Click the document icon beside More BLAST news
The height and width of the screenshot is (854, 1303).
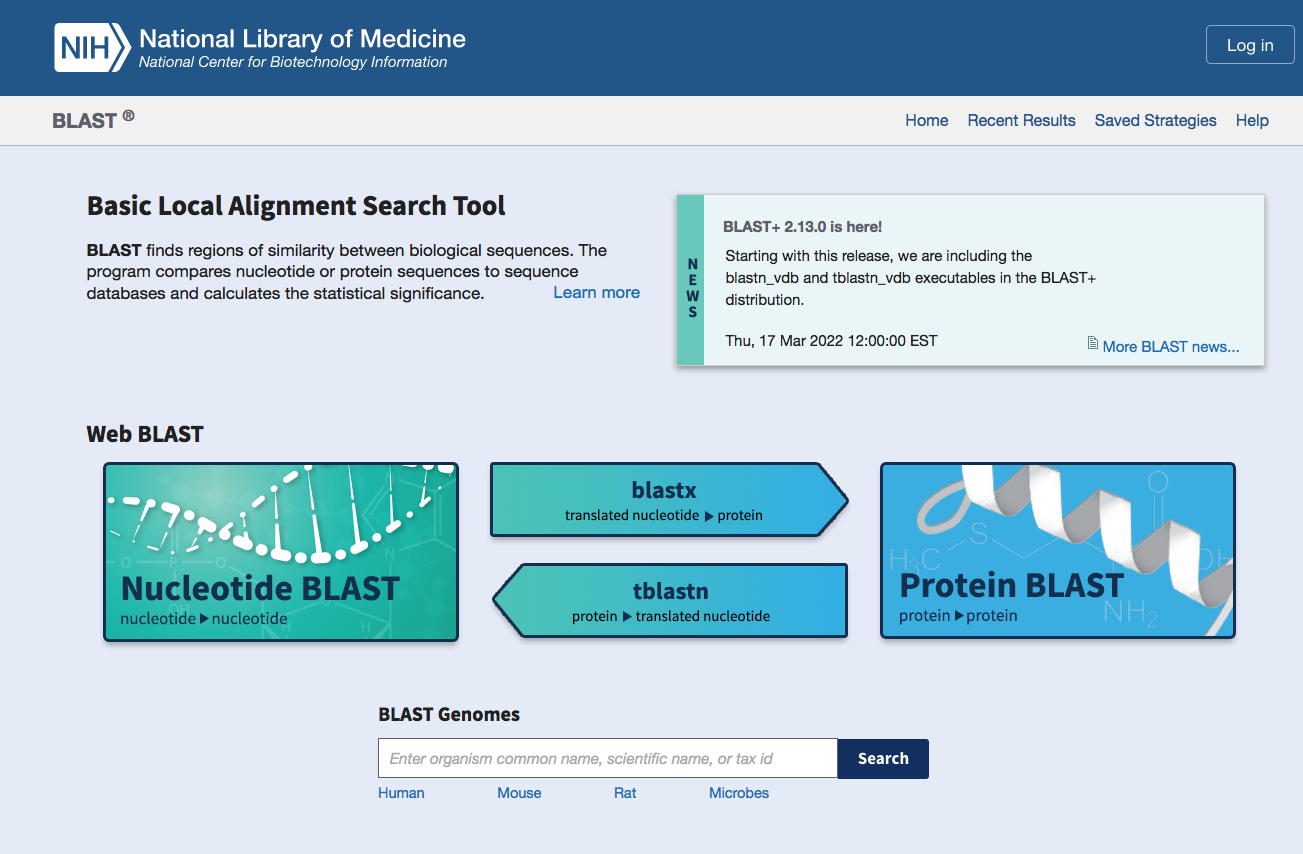point(1093,344)
